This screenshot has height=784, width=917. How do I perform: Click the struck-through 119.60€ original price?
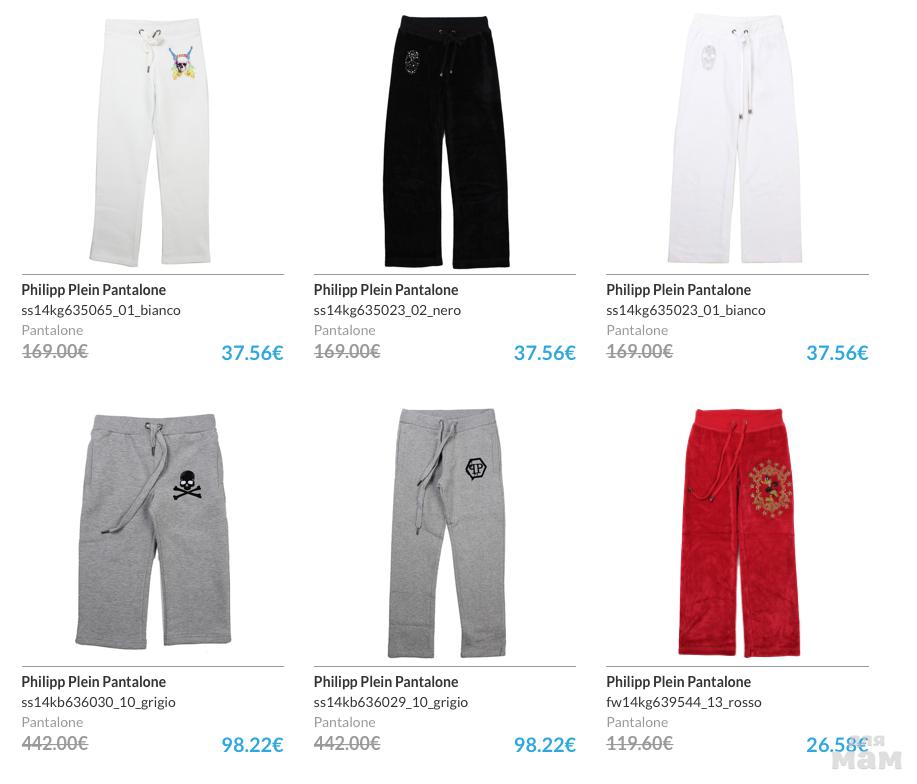click(639, 744)
